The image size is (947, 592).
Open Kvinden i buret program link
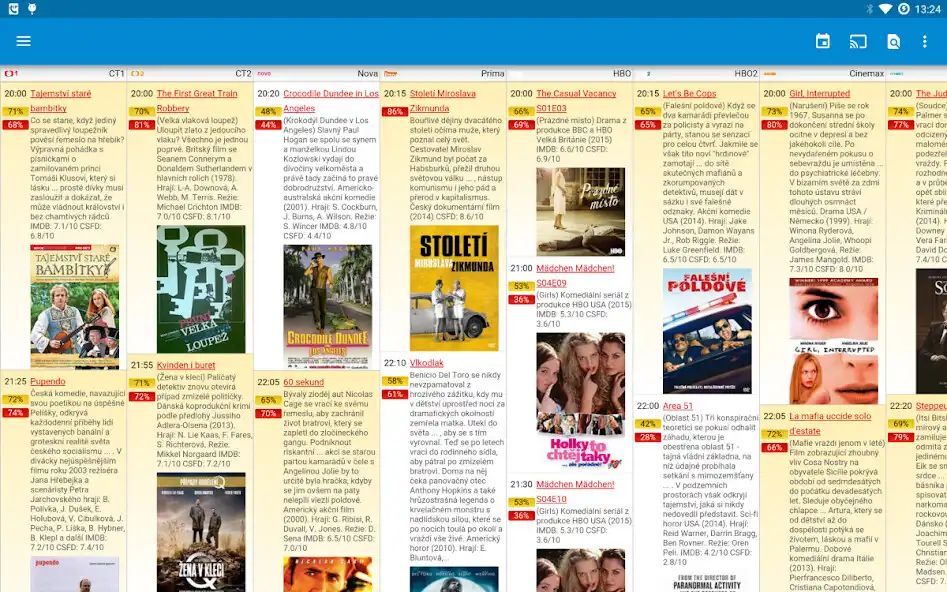186,365
